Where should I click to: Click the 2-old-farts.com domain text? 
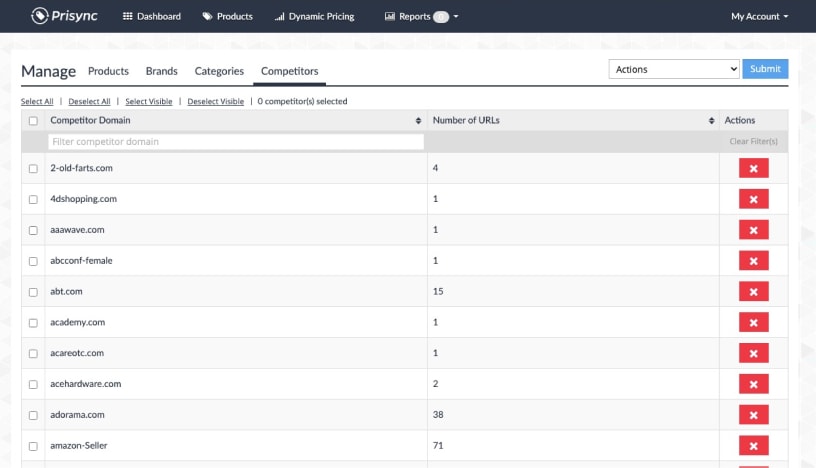tap(81, 168)
